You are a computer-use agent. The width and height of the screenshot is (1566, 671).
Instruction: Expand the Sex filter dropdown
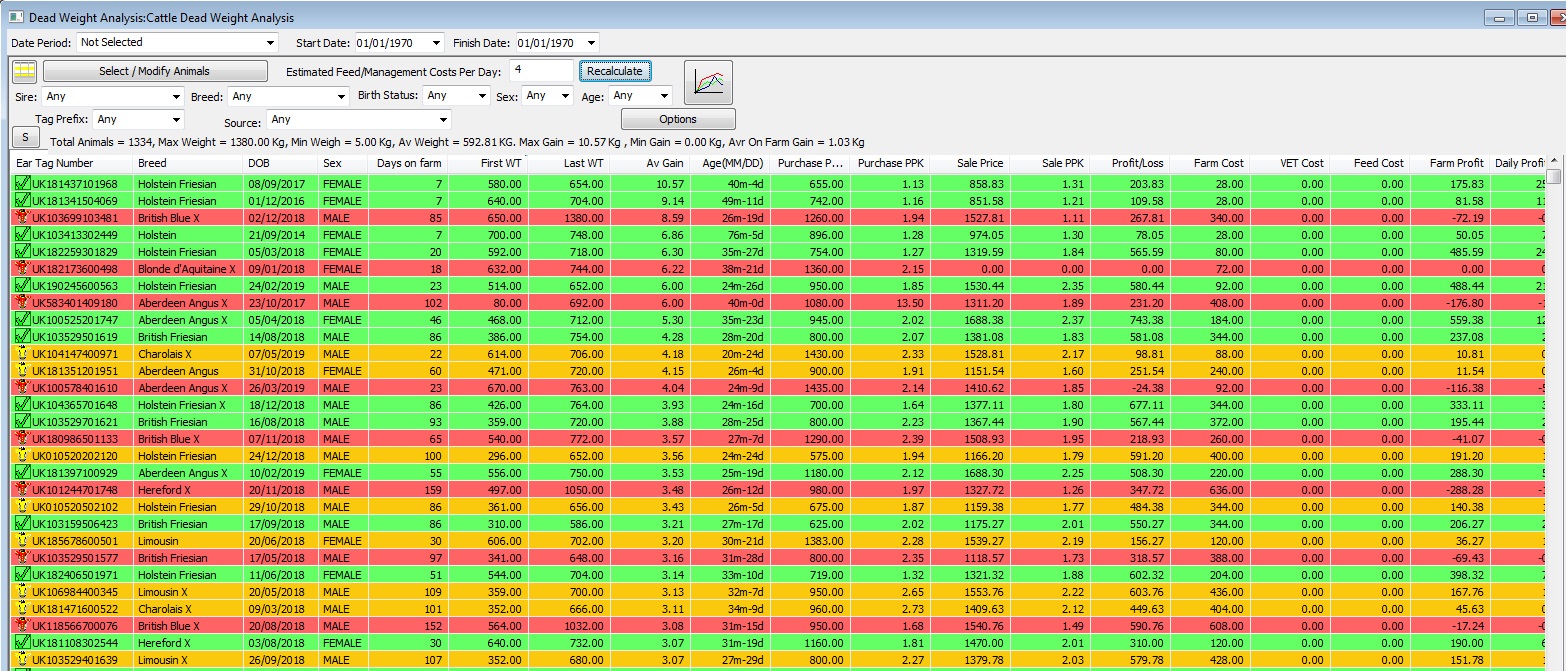pos(565,97)
